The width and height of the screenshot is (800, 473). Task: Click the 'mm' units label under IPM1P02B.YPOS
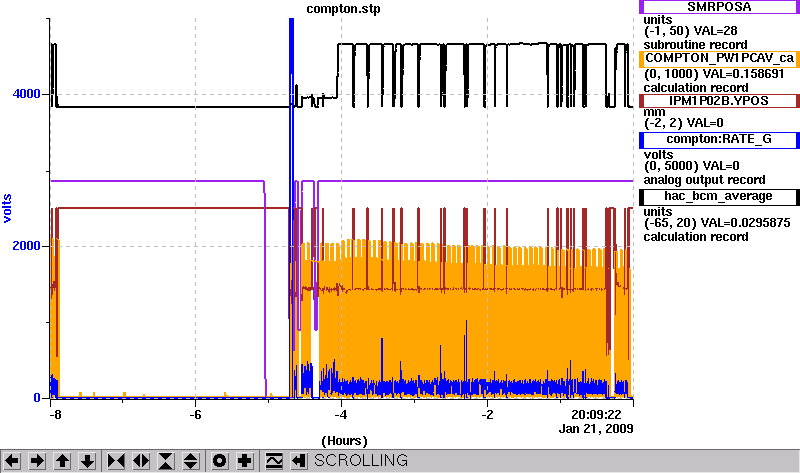coord(654,112)
